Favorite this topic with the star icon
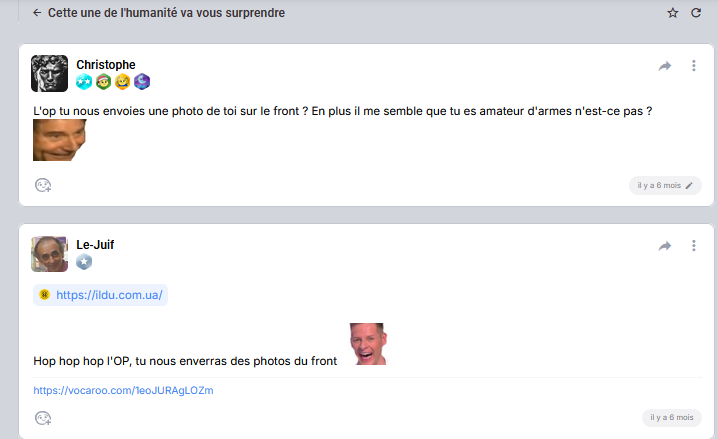The image size is (718, 439). [x=672, y=13]
